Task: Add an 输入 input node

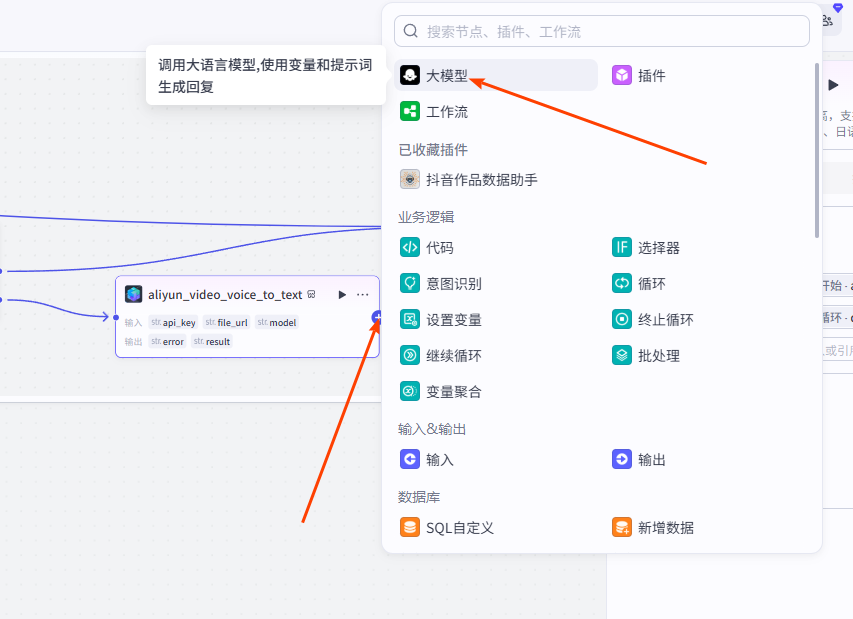Action: tap(426, 460)
